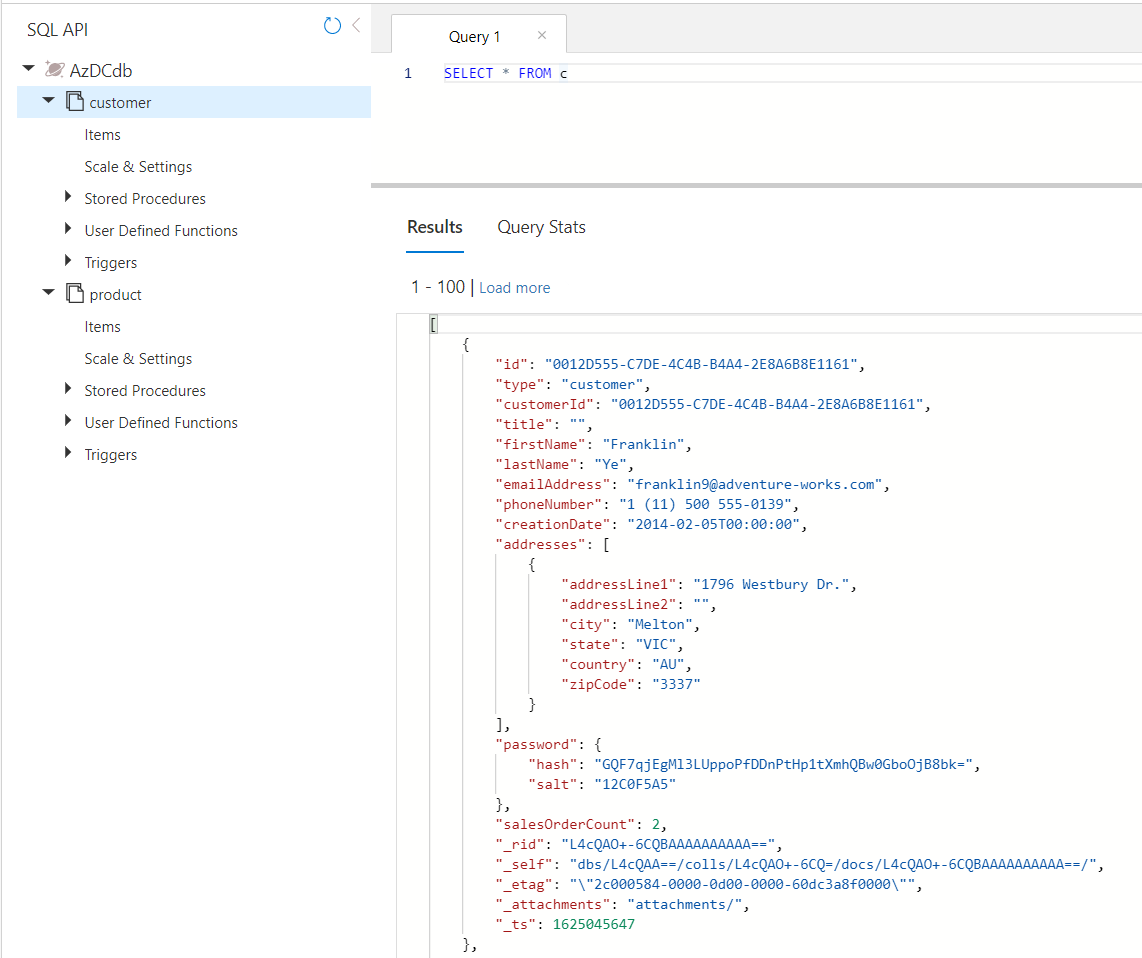
Task: Select the Results tab
Action: point(434,227)
